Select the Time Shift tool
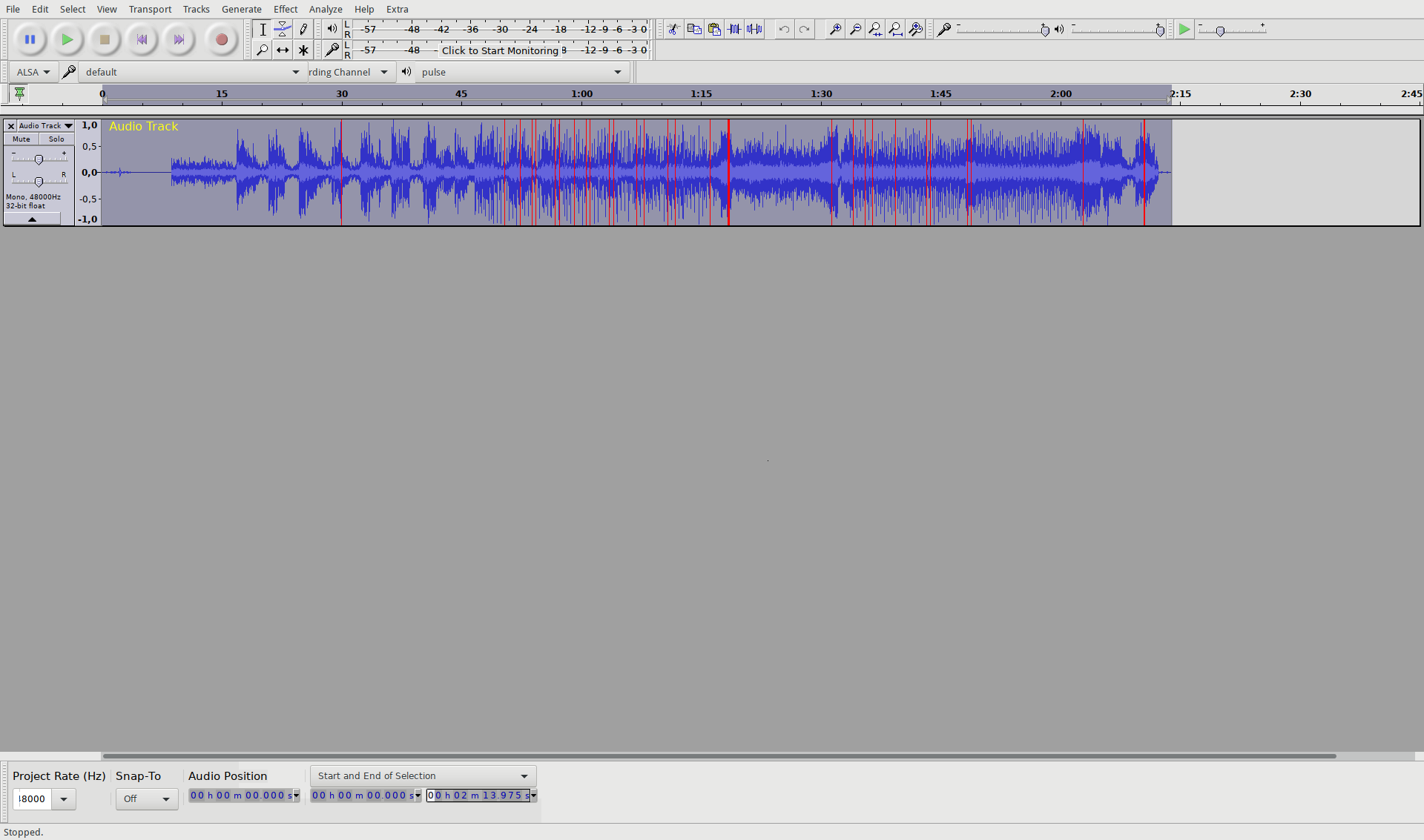The height and width of the screenshot is (840, 1424). pyautogui.click(x=283, y=50)
